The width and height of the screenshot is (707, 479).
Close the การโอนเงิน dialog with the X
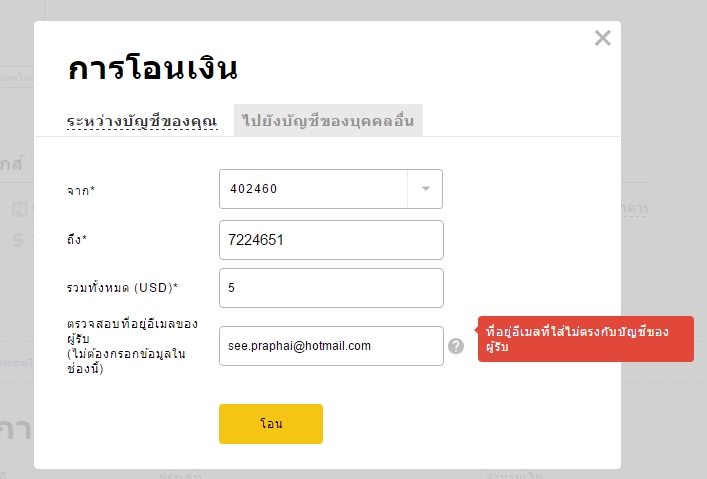tap(602, 38)
